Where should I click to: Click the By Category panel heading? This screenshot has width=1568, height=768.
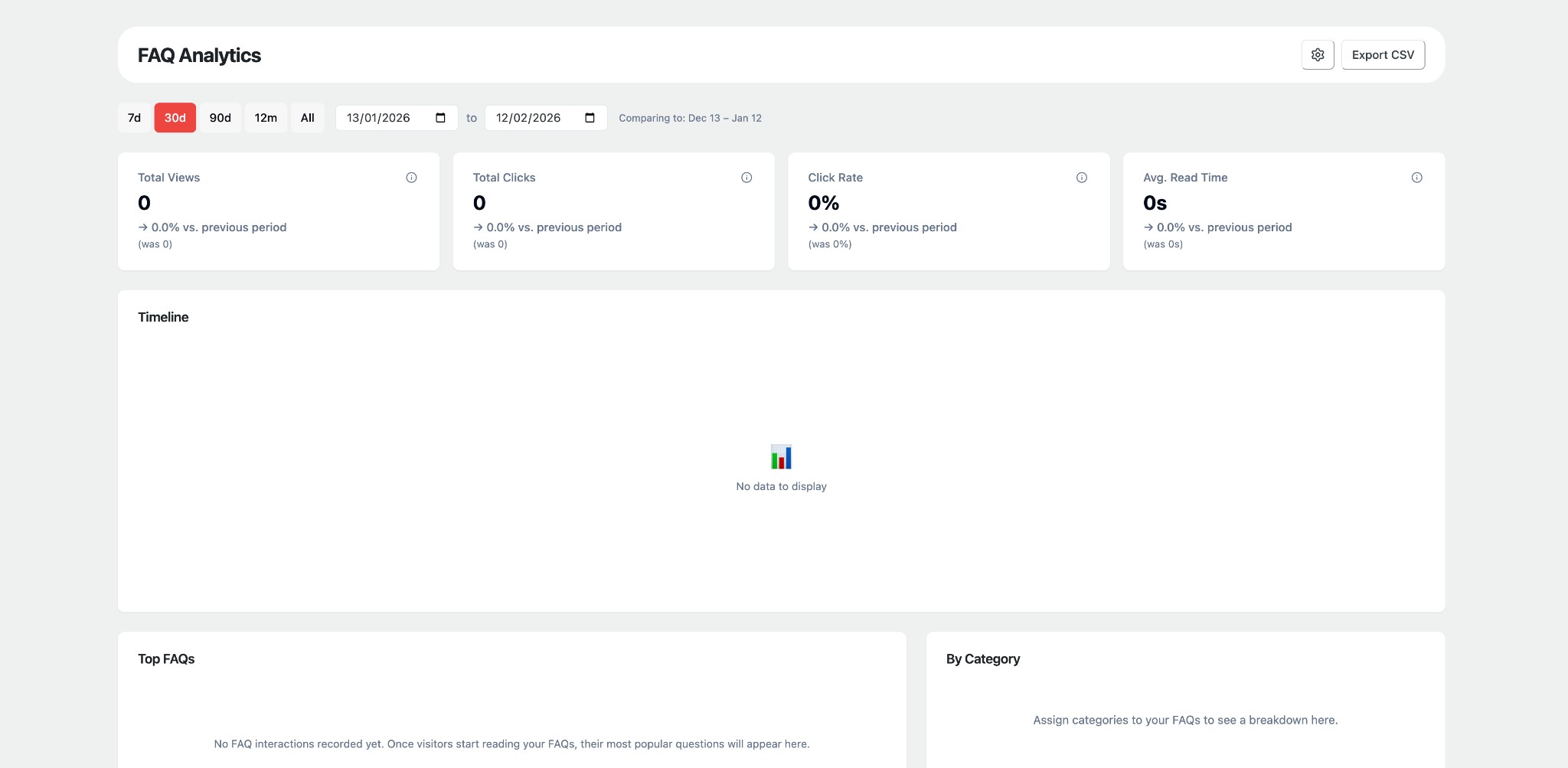tap(983, 659)
